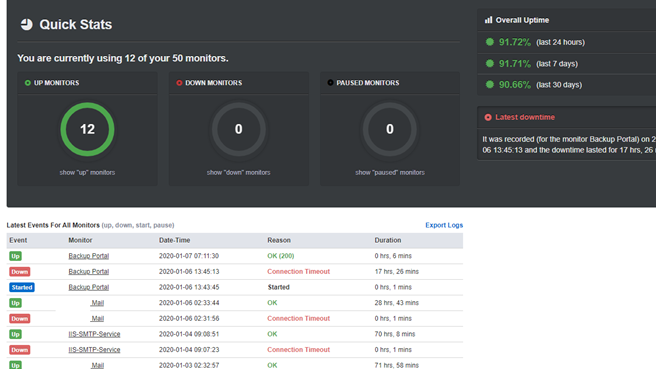
Task: Click the blue Started badge
Action: (22, 287)
